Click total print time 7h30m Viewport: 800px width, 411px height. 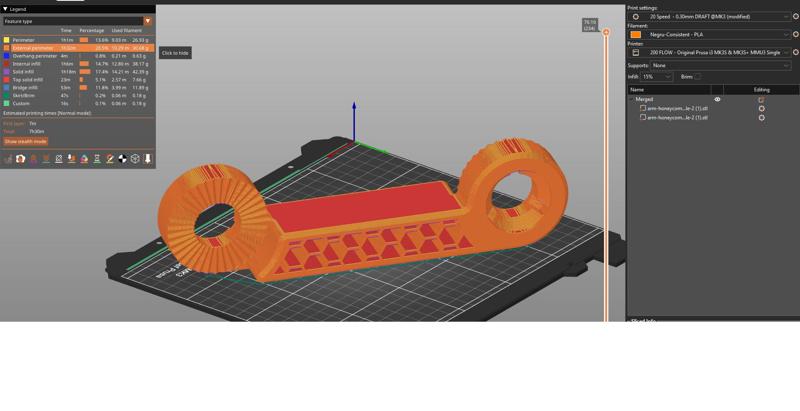tap(36, 132)
